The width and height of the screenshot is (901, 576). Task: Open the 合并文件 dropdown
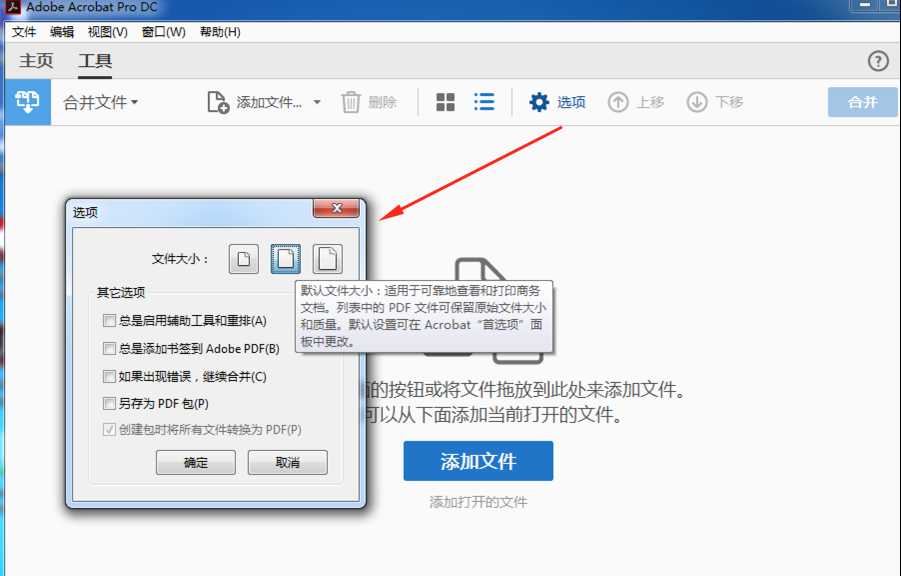tap(101, 102)
